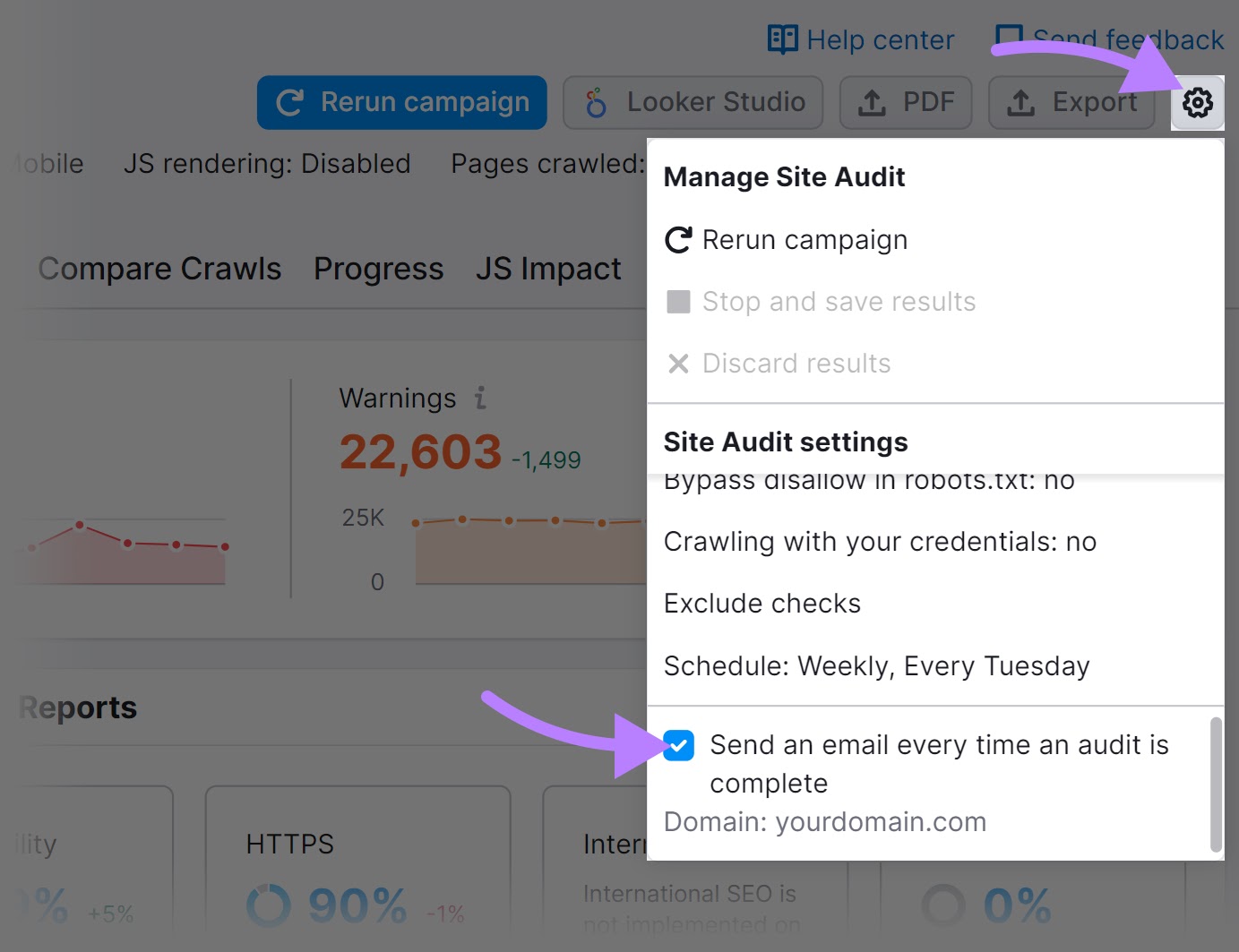
Task: Open the Schedule: Weekly, Every Tuesday setting
Action: point(876,665)
